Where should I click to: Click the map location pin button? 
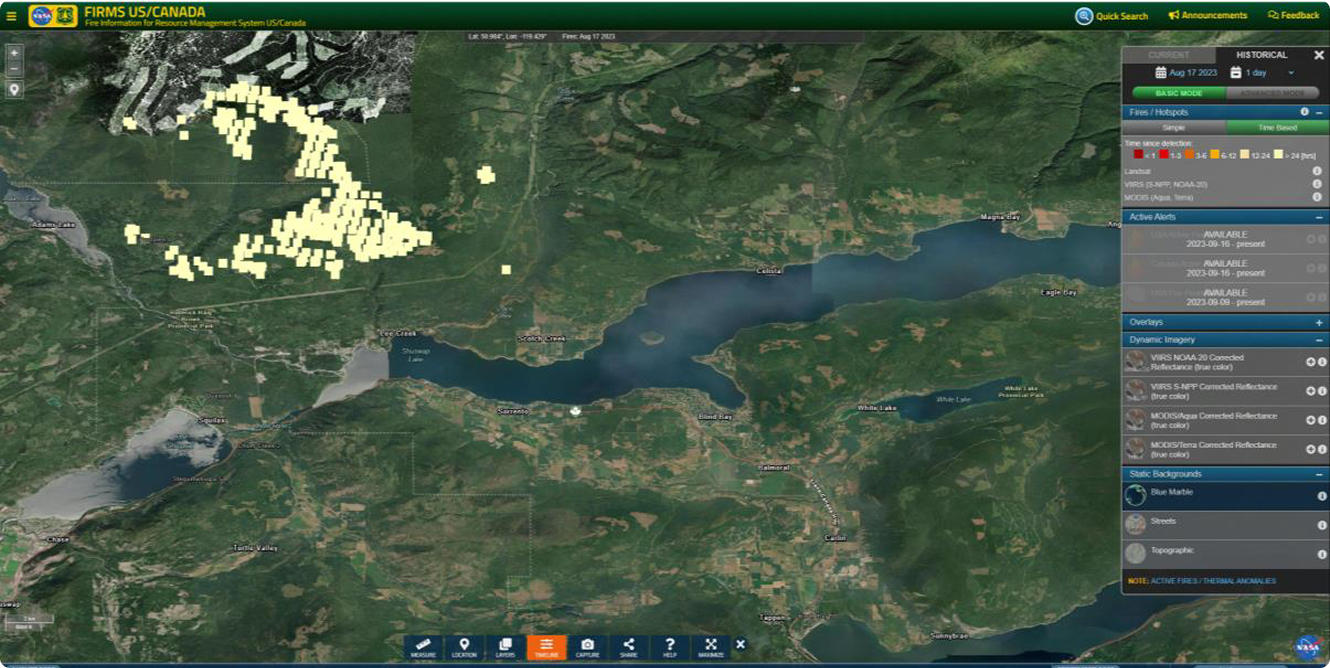[x=14, y=89]
